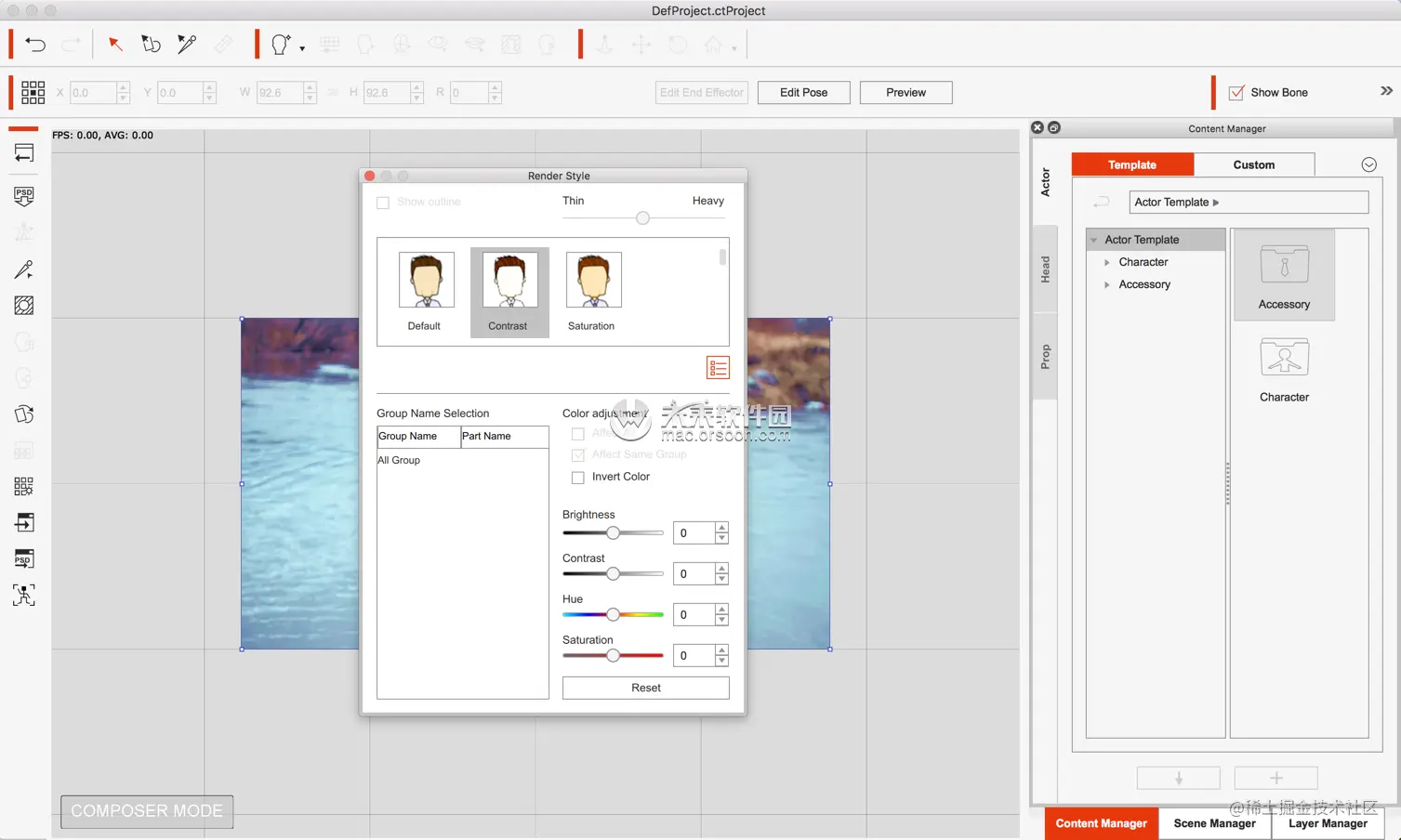
Task: Select the pen tool in left sidebar
Action: 24,269
